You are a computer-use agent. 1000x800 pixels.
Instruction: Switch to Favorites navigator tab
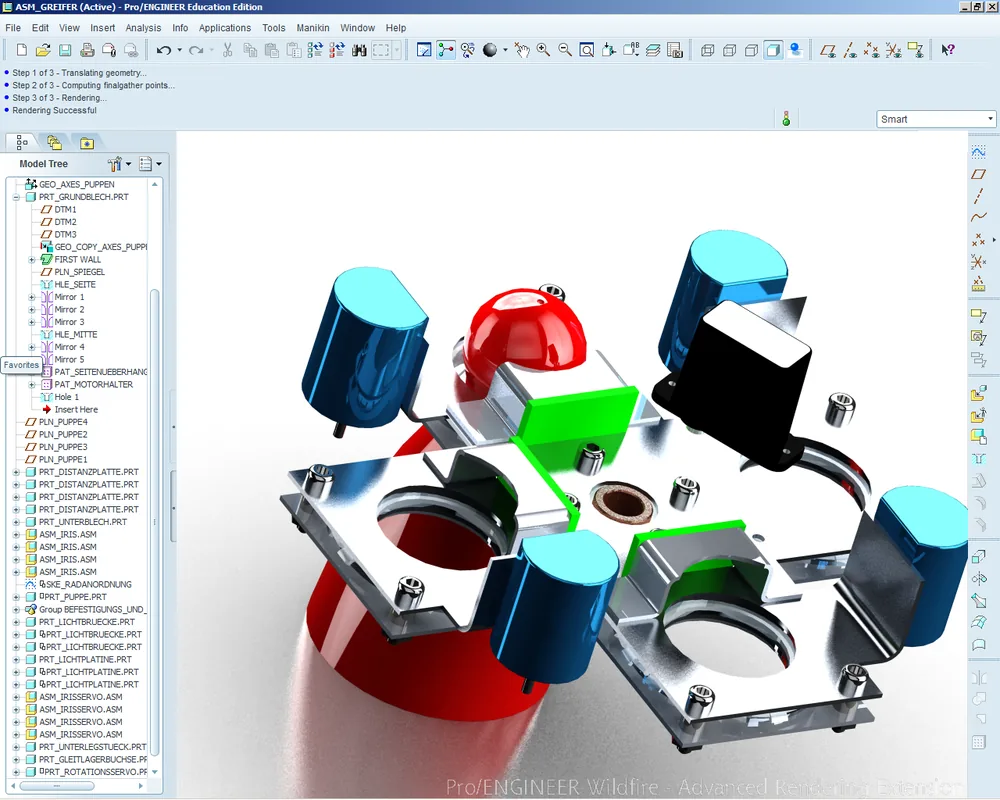click(x=87, y=142)
